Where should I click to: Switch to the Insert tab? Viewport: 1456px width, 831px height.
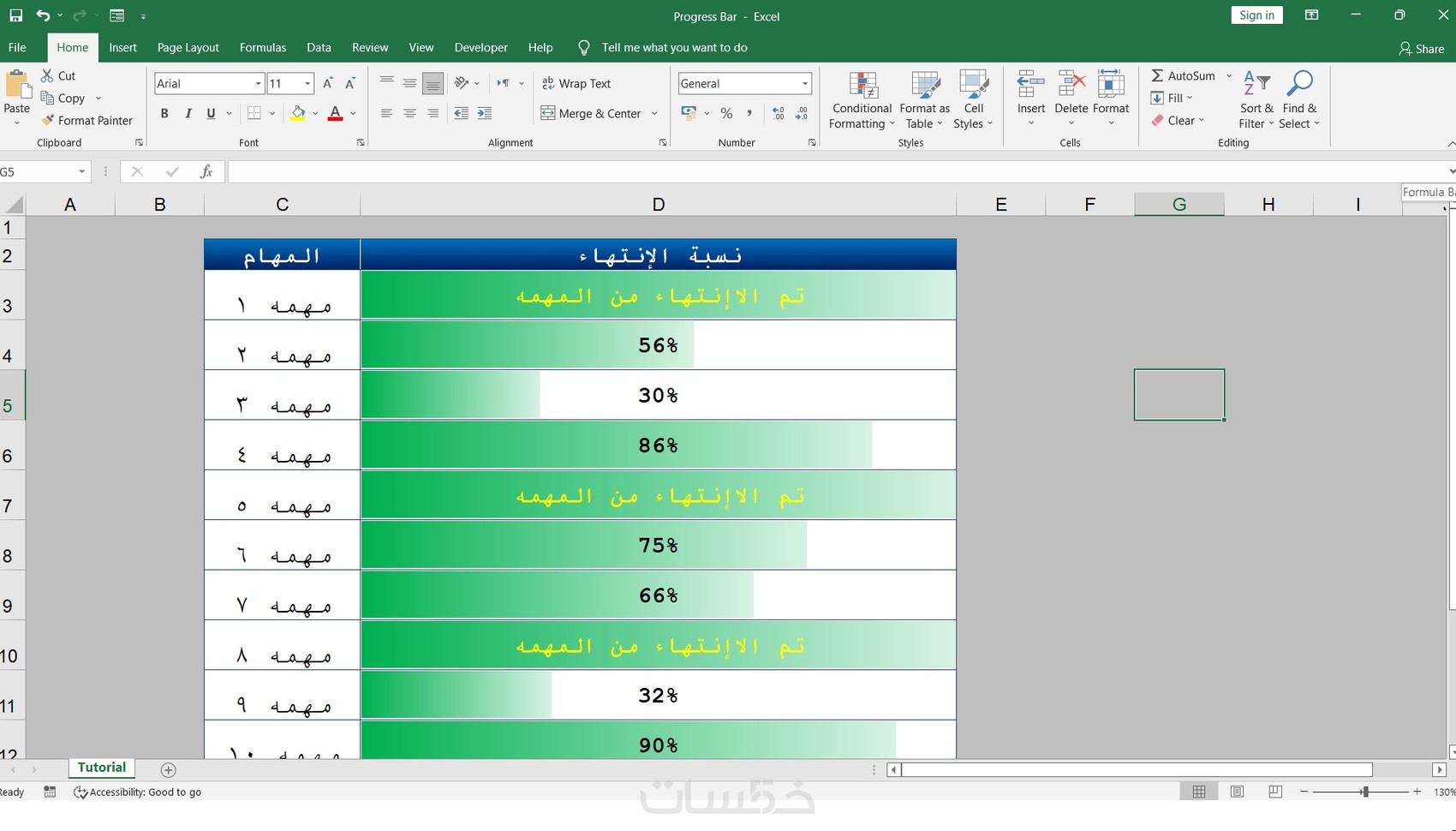pos(122,47)
